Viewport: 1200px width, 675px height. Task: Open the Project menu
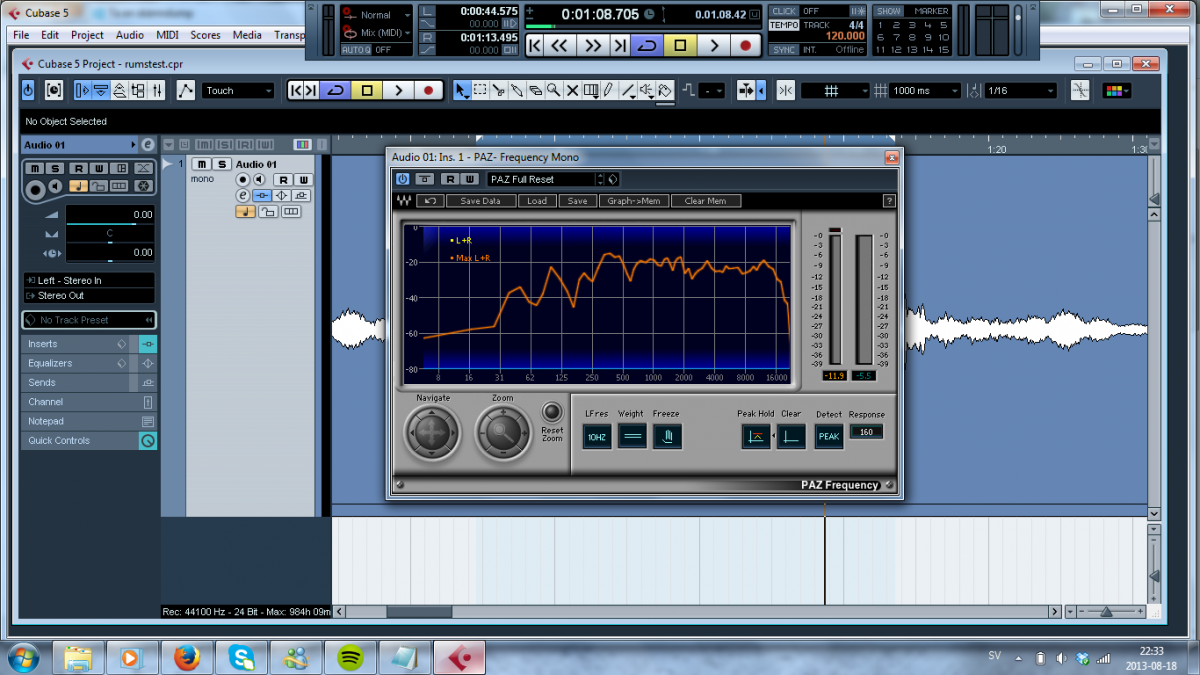pyautogui.click(x=87, y=35)
